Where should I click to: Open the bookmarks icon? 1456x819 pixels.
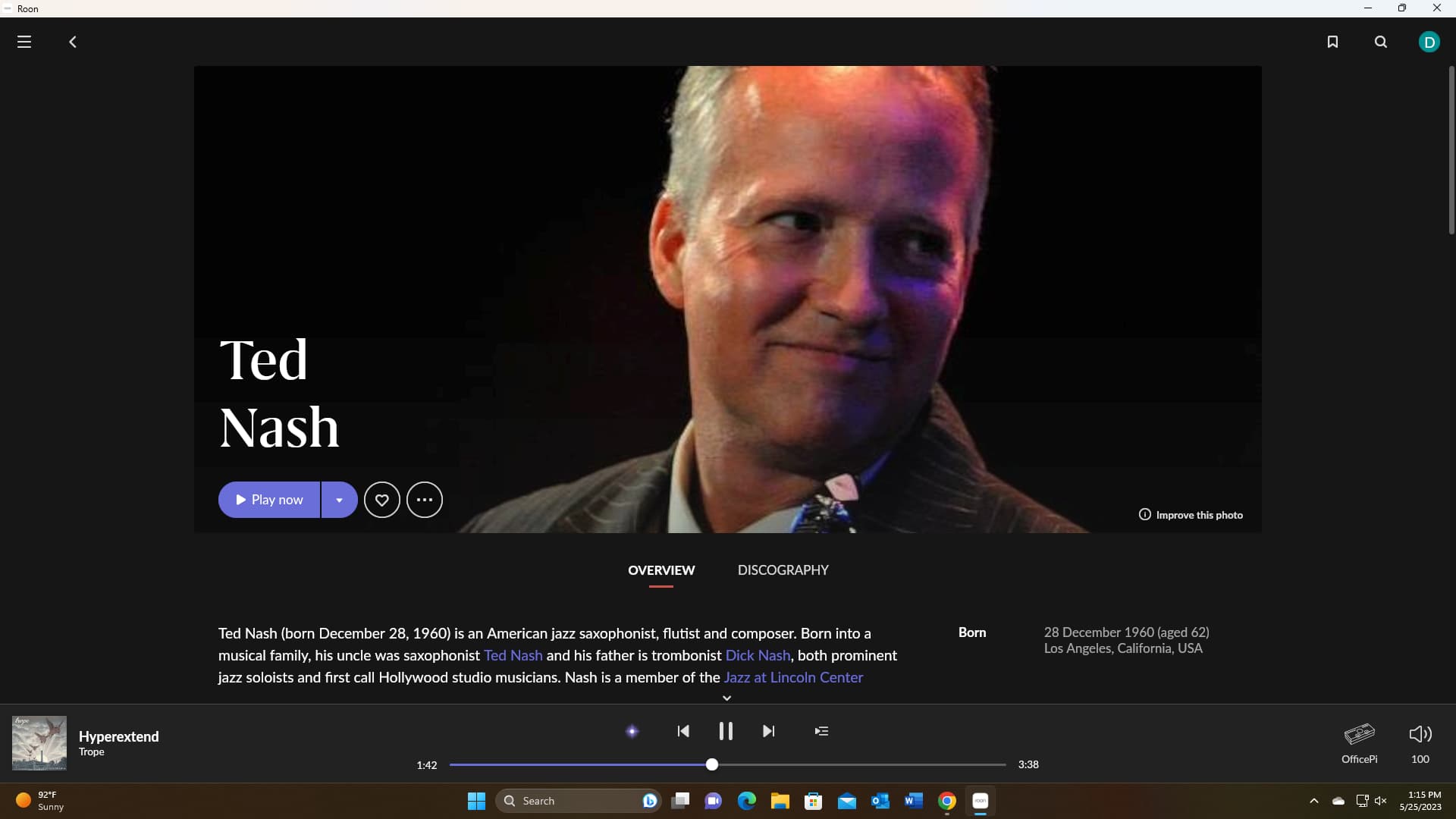pos(1332,42)
